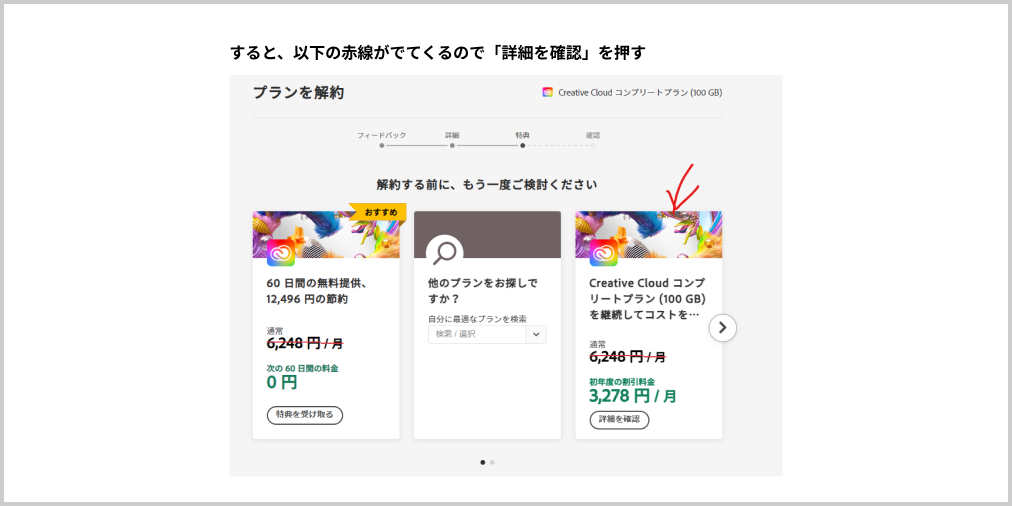Screen dimensions: 1012x506
Task: Click the Creative Cloud コンプリートプラン card title
Action: (647, 299)
